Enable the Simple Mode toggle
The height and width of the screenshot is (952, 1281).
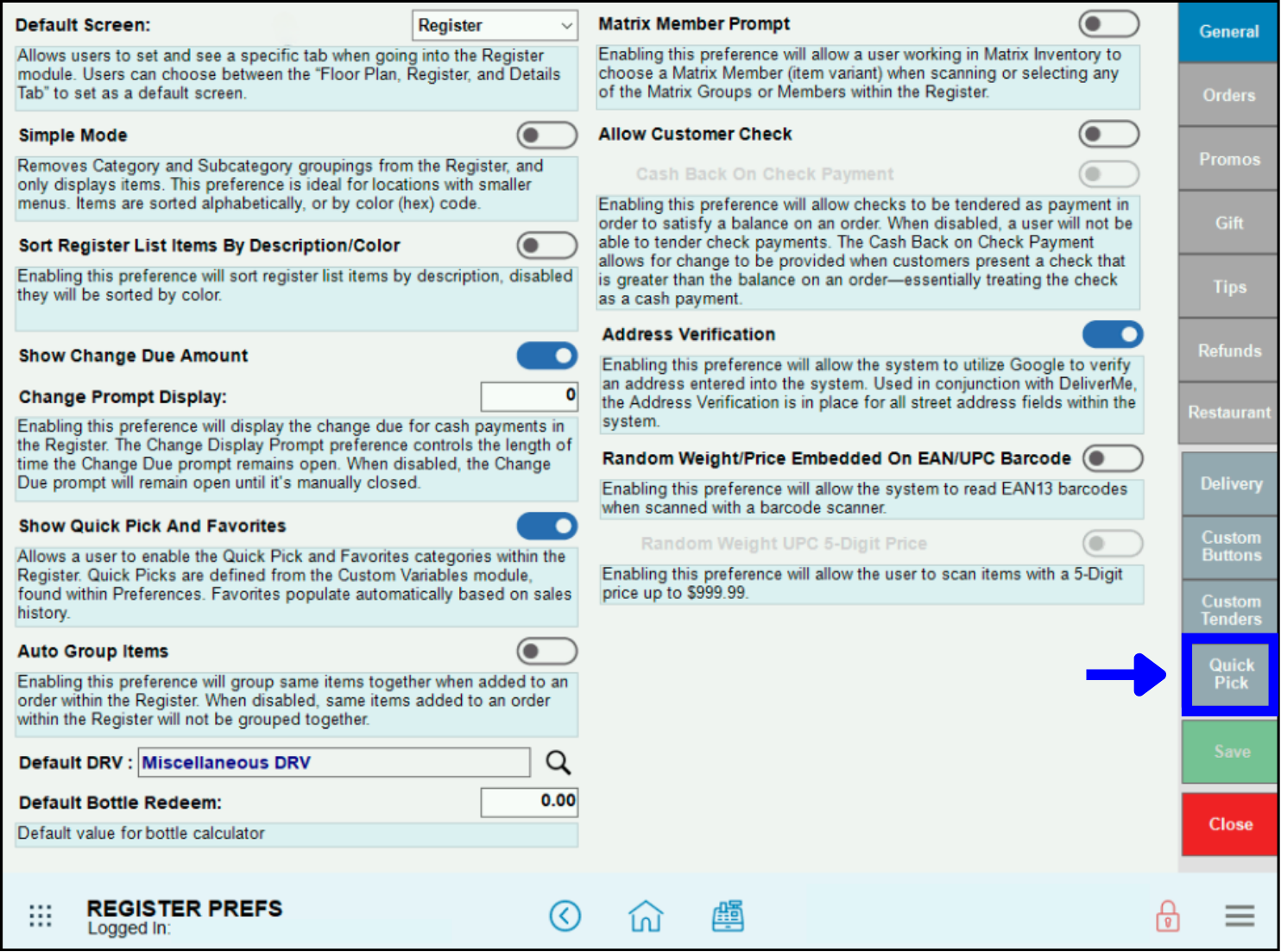point(546,136)
